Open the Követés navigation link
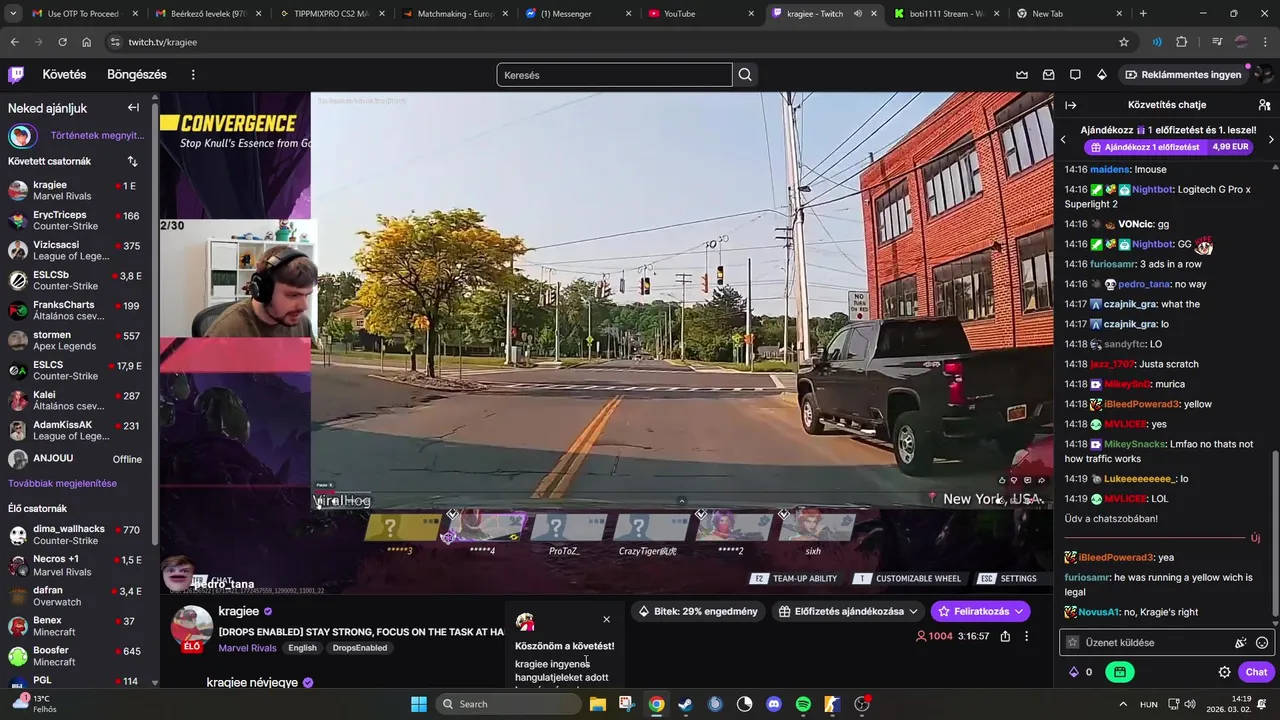The image size is (1280, 720). [x=64, y=74]
